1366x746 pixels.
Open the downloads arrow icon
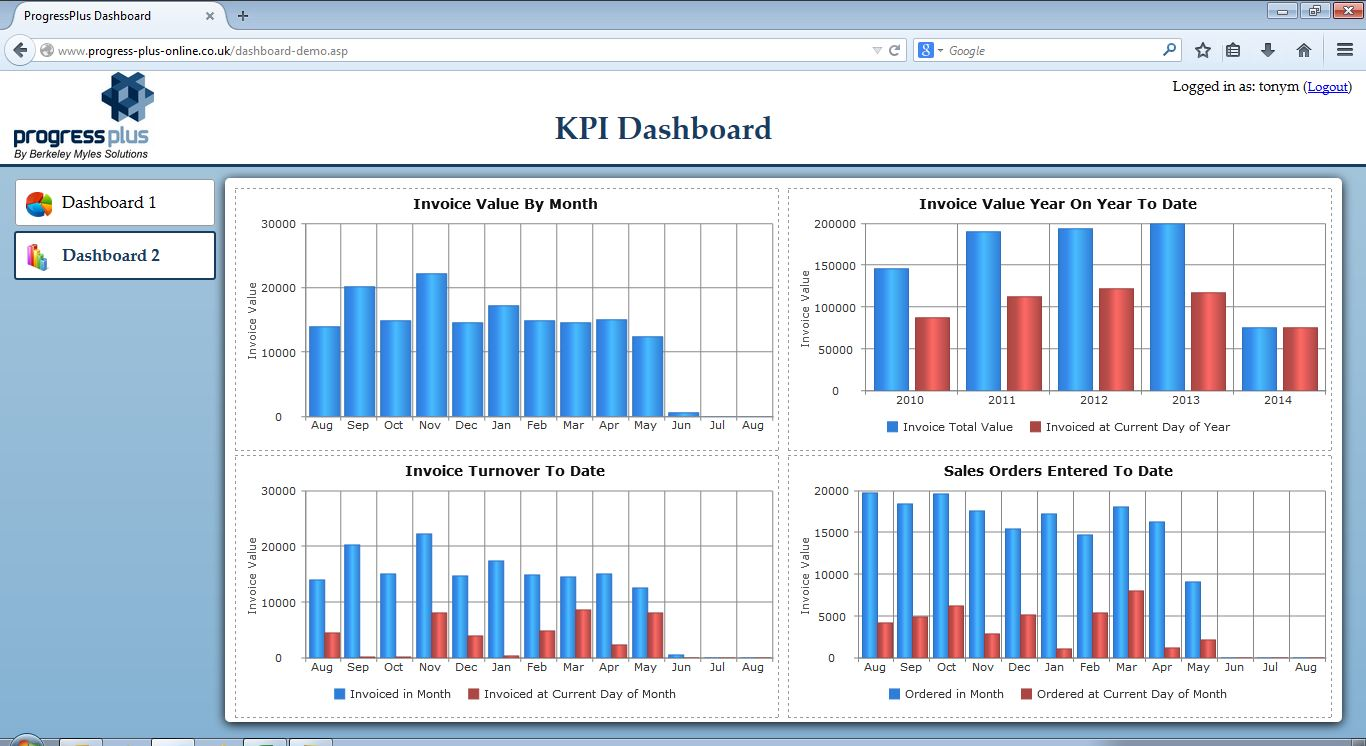[x=1268, y=50]
